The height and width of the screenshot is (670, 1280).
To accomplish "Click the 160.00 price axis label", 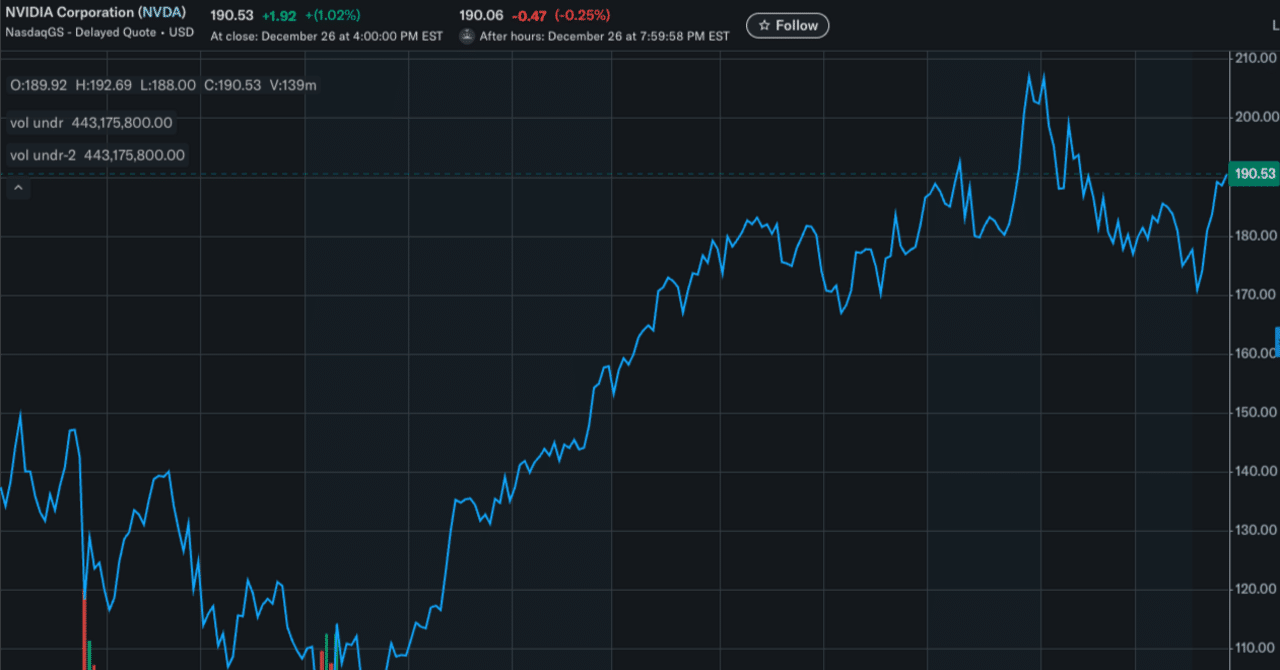I will click(x=1256, y=353).
